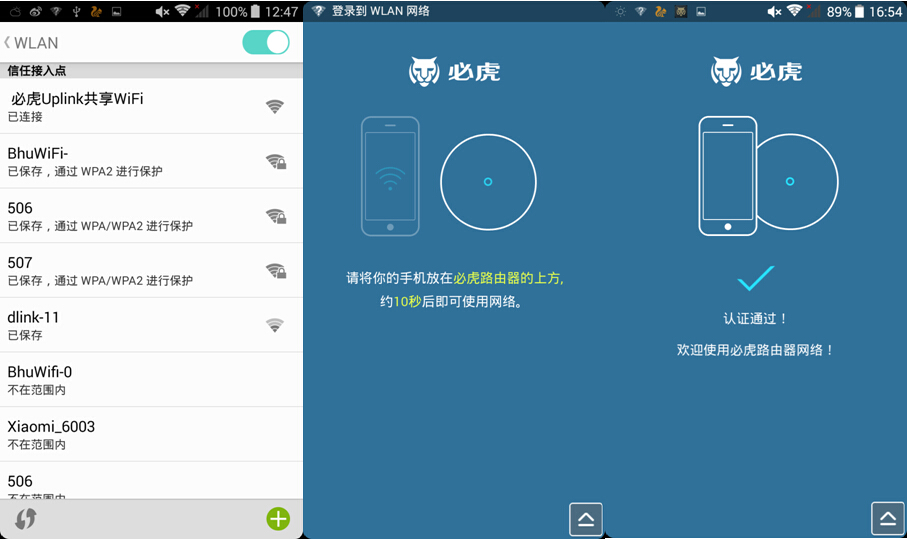Toggle the WLAN switch off

click(x=266, y=42)
